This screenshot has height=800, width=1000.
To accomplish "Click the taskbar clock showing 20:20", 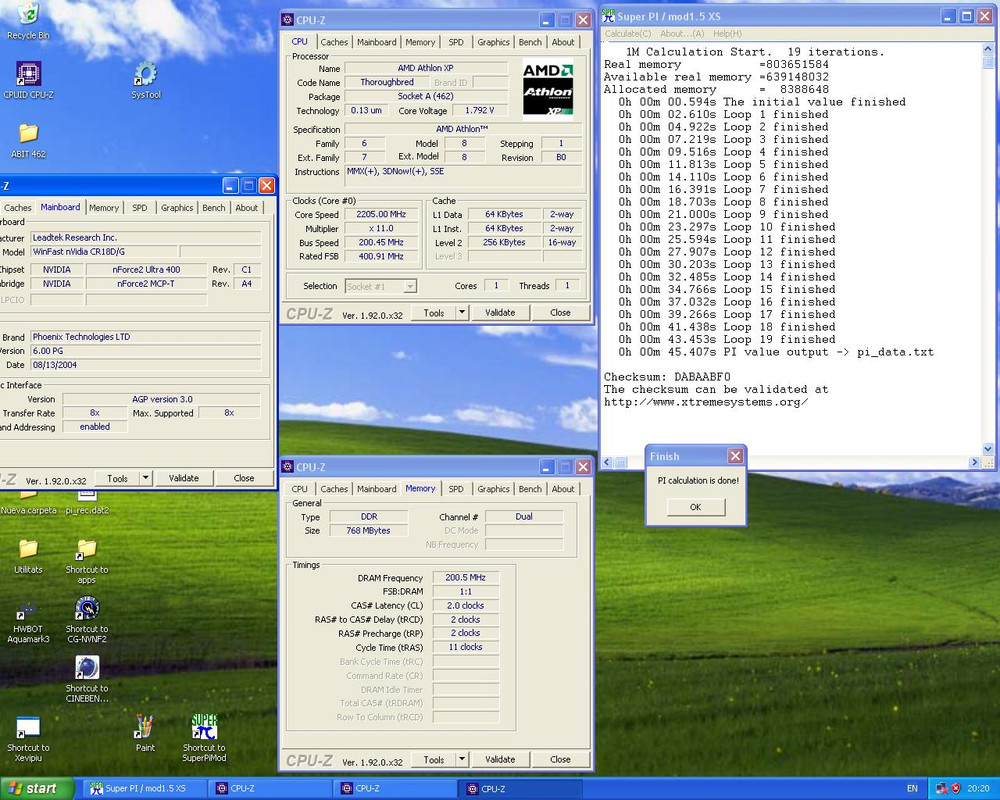I will point(978,789).
